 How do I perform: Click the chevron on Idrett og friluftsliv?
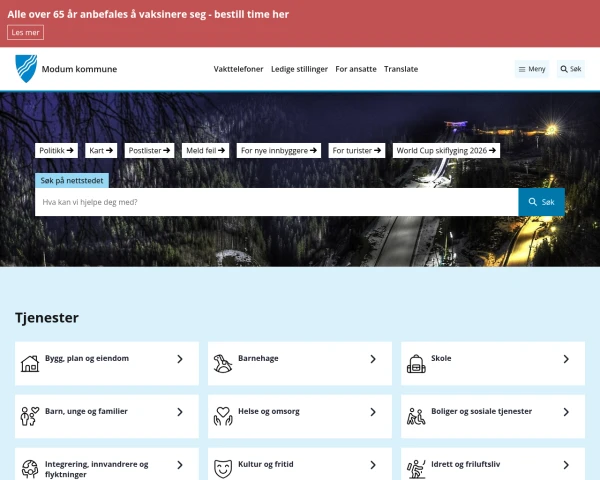coord(566,465)
